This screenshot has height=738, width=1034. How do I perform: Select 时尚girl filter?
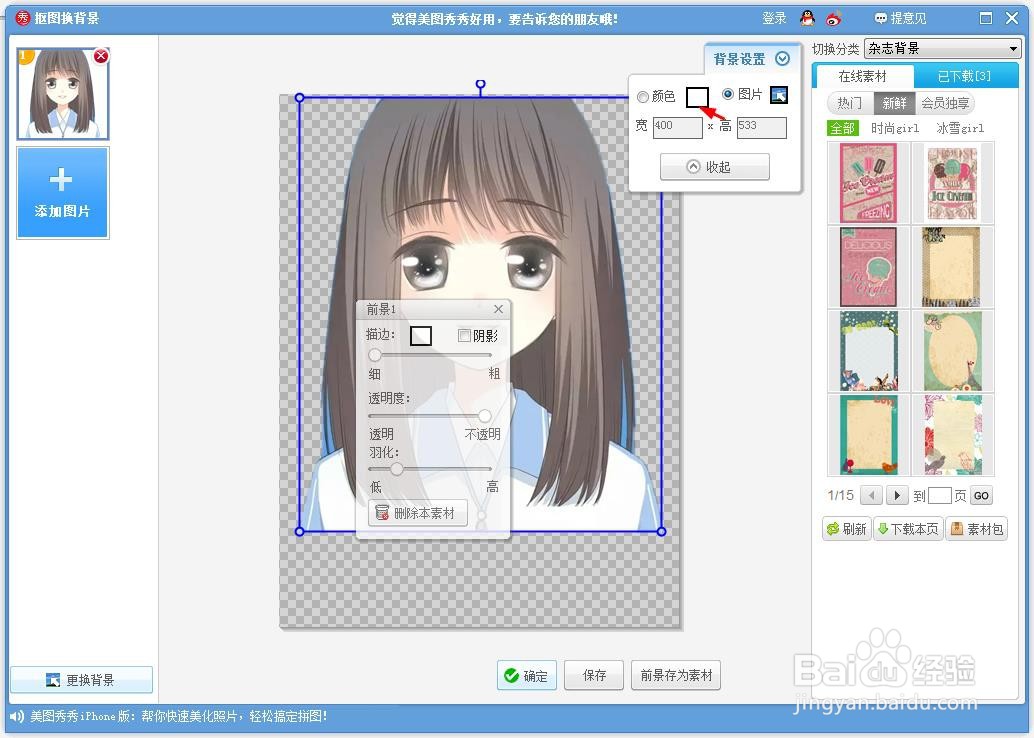(895, 128)
